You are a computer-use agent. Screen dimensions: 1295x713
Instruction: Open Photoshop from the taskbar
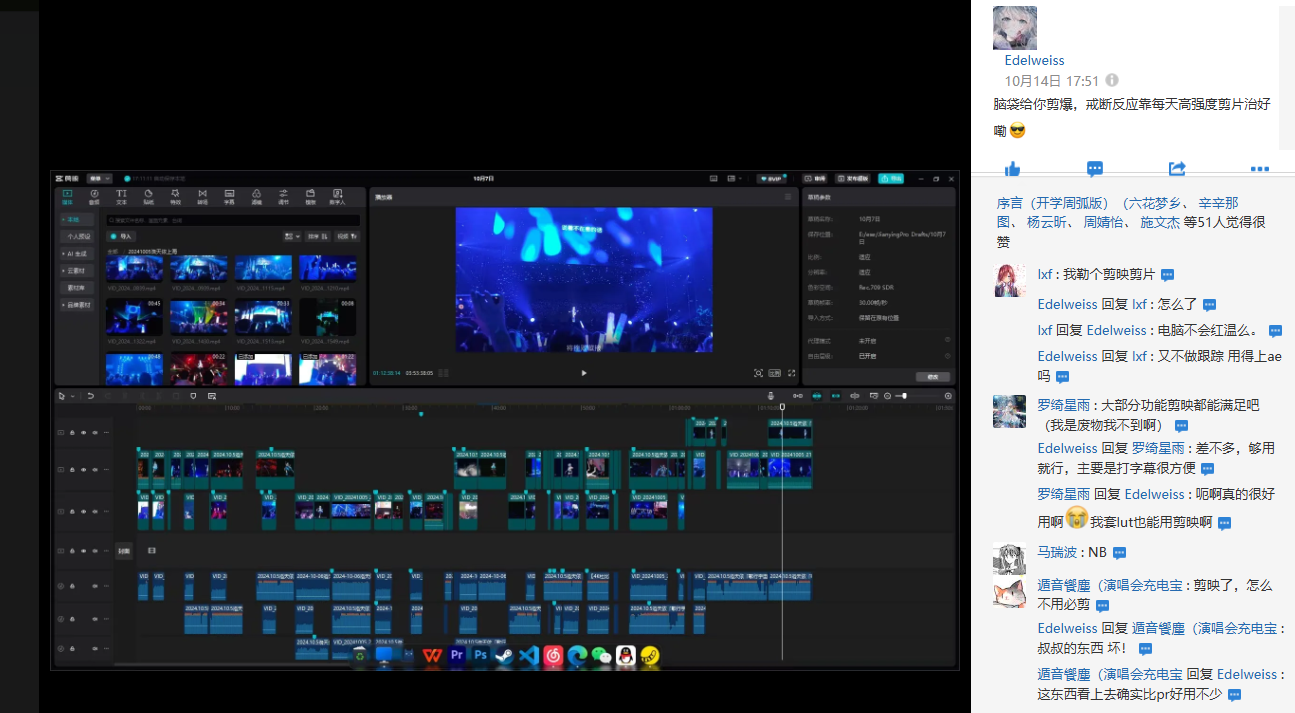[481, 655]
